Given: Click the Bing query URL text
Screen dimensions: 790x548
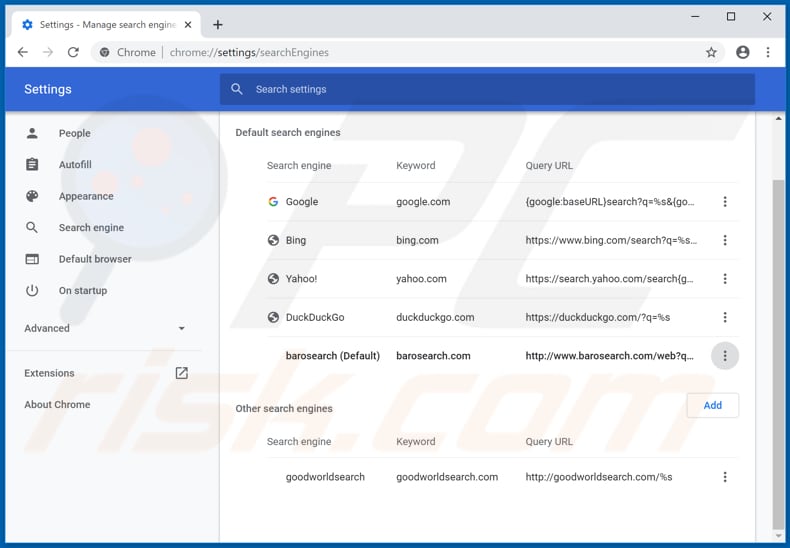Looking at the screenshot, I should click(x=611, y=240).
